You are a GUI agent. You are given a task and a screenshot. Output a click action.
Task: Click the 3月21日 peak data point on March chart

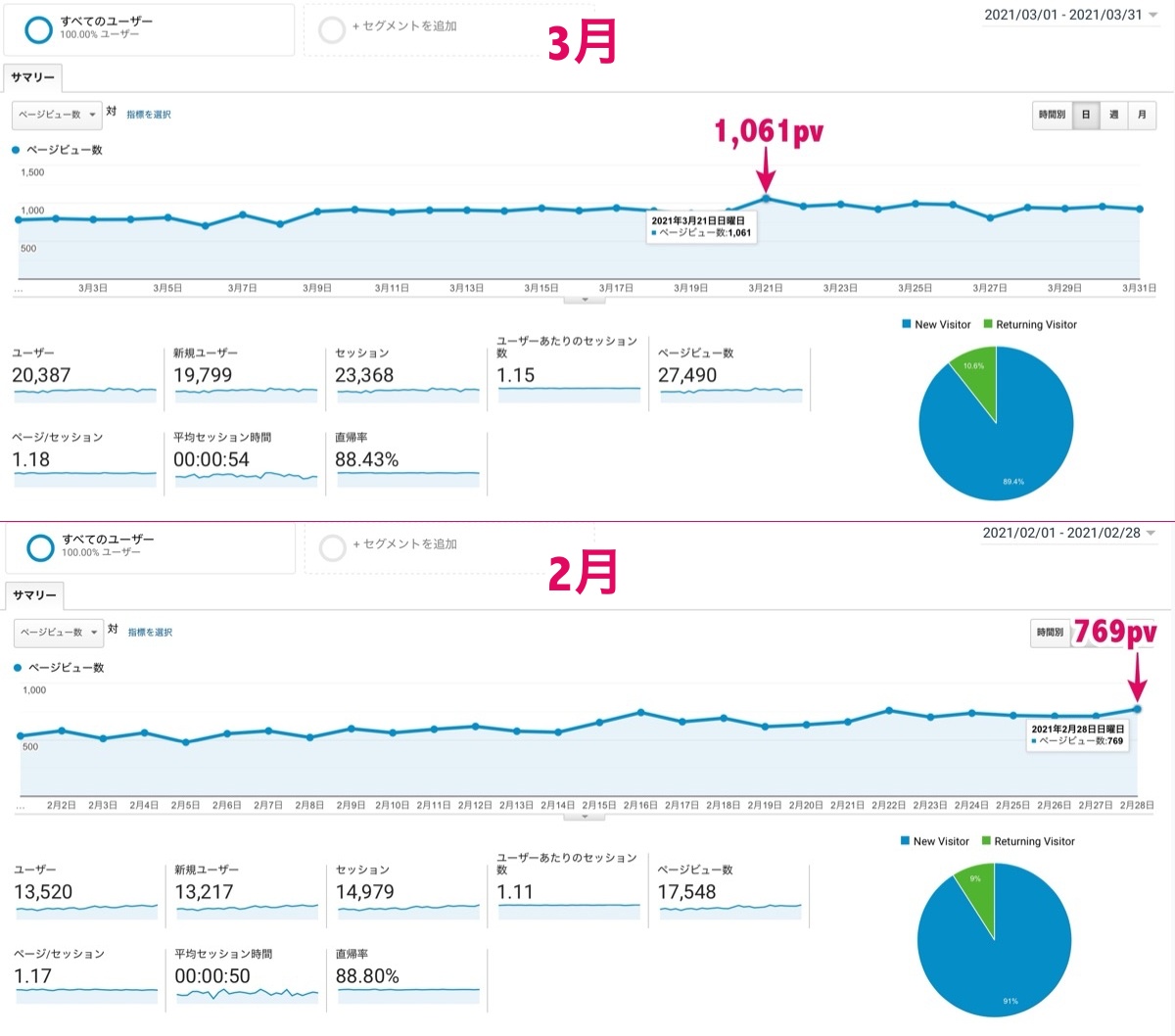[766, 199]
